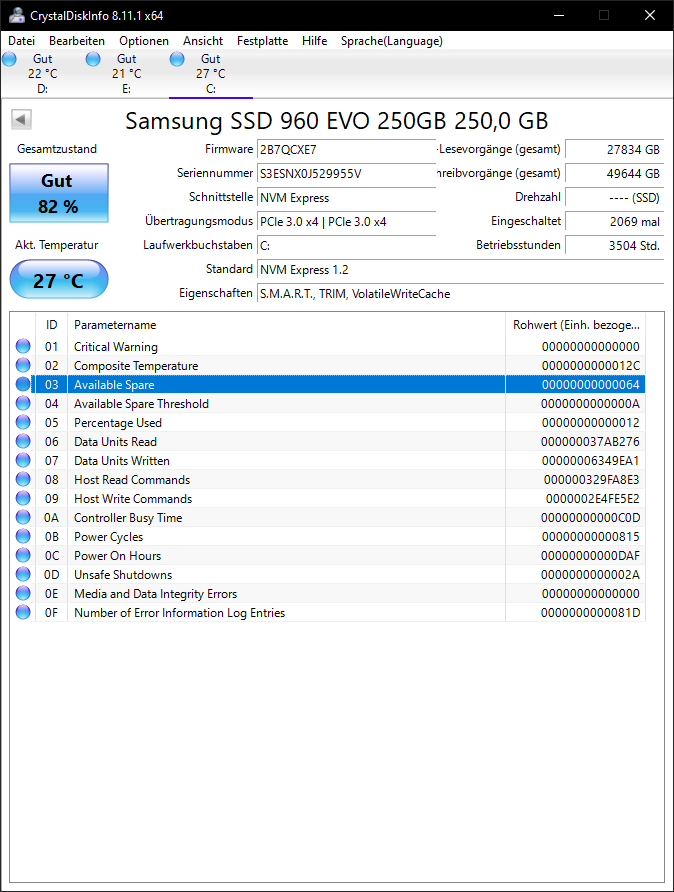This screenshot has height=892, width=674.
Task: Click the status circle for Media and Data Integrity Errors
Action: click(23, 593)
